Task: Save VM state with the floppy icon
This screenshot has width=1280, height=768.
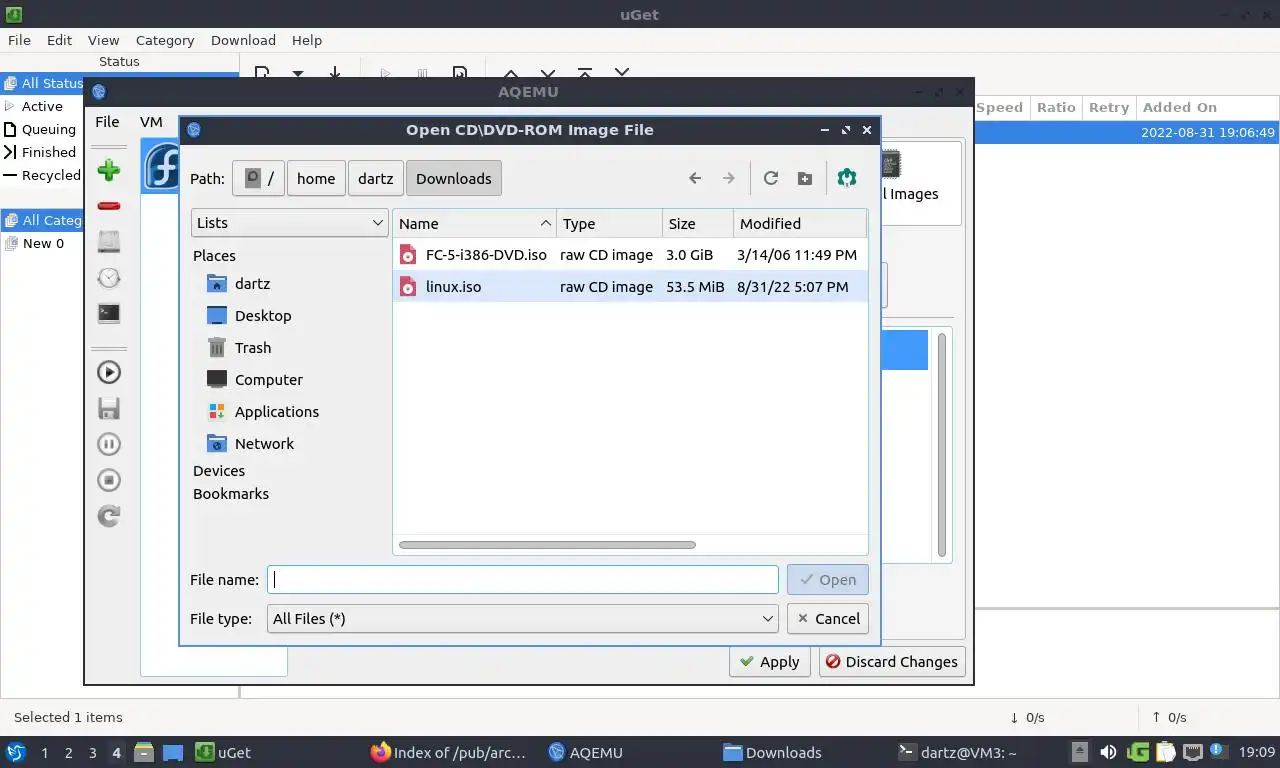Action: click(x=109, y=408)
